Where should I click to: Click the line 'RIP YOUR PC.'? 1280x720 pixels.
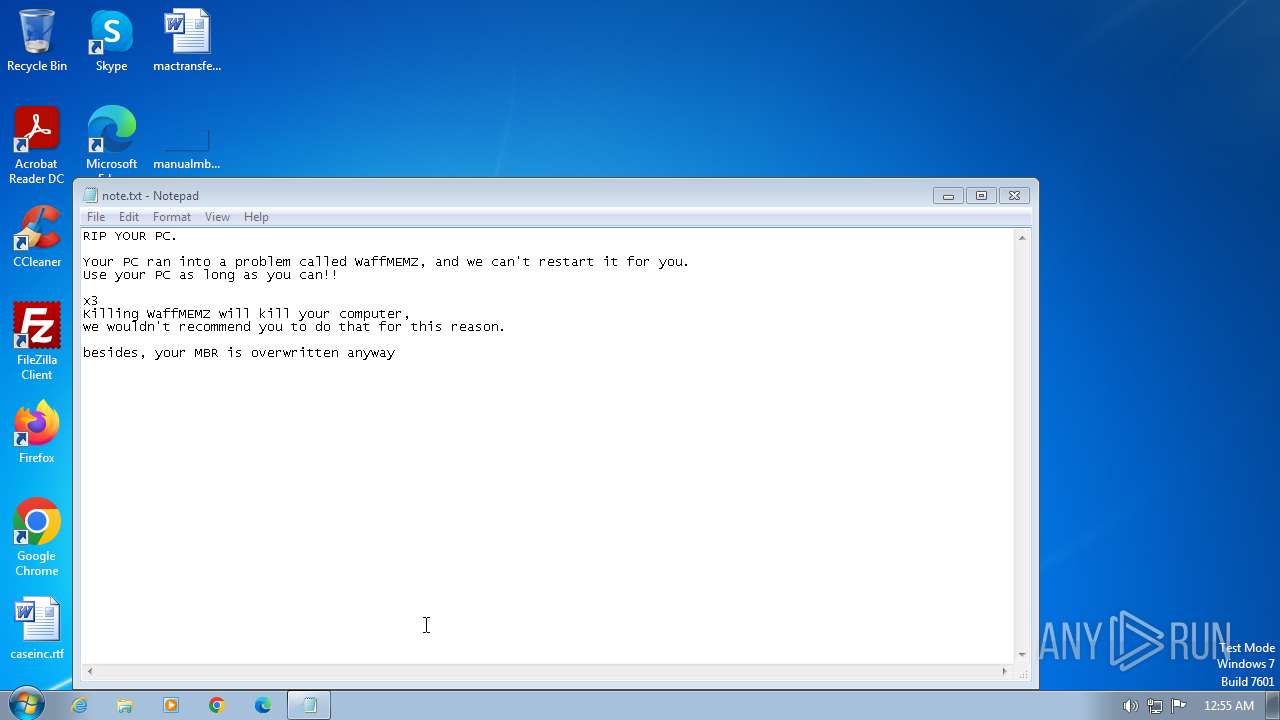(x=130, y=236)
